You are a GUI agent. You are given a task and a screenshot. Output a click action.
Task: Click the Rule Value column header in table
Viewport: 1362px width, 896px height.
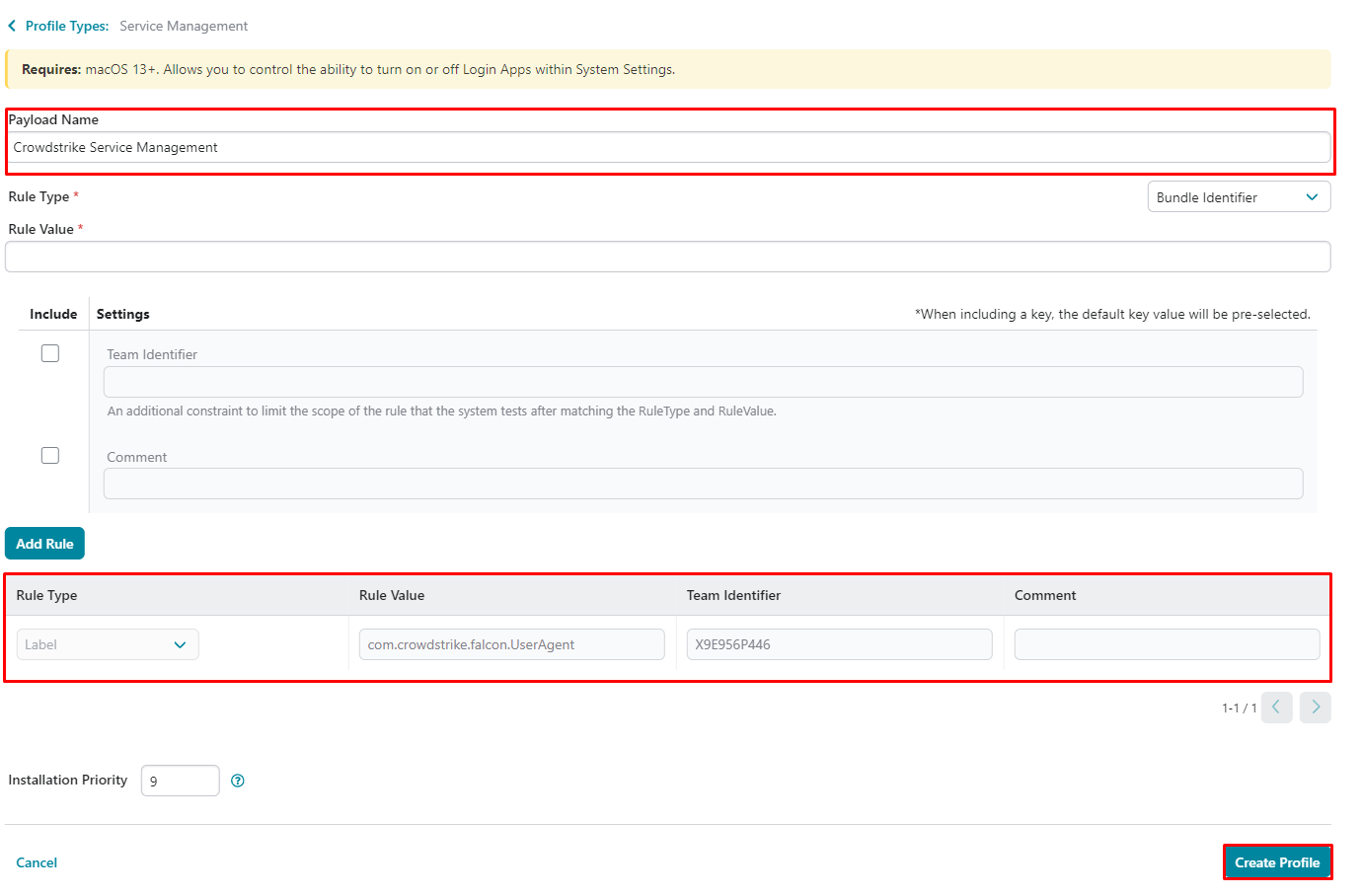(392, 595)
